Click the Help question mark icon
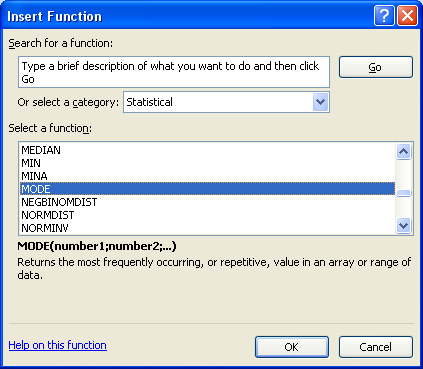Image resolution: width=423 pixels, height=369 pixels. (384, 15)
